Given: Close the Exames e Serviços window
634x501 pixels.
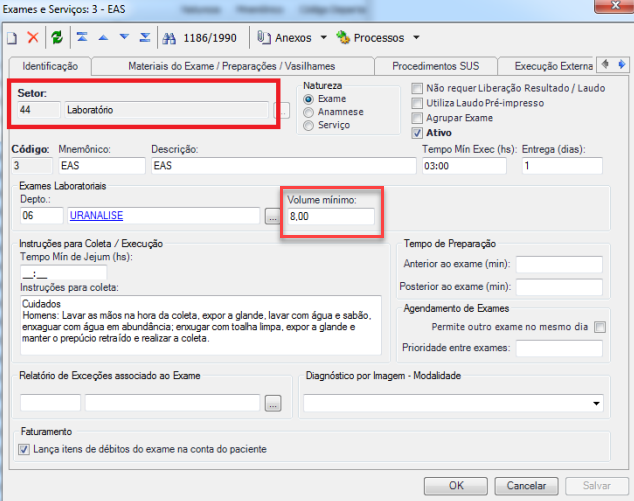Looking at the screenshot, I should [x=615, y=6].
